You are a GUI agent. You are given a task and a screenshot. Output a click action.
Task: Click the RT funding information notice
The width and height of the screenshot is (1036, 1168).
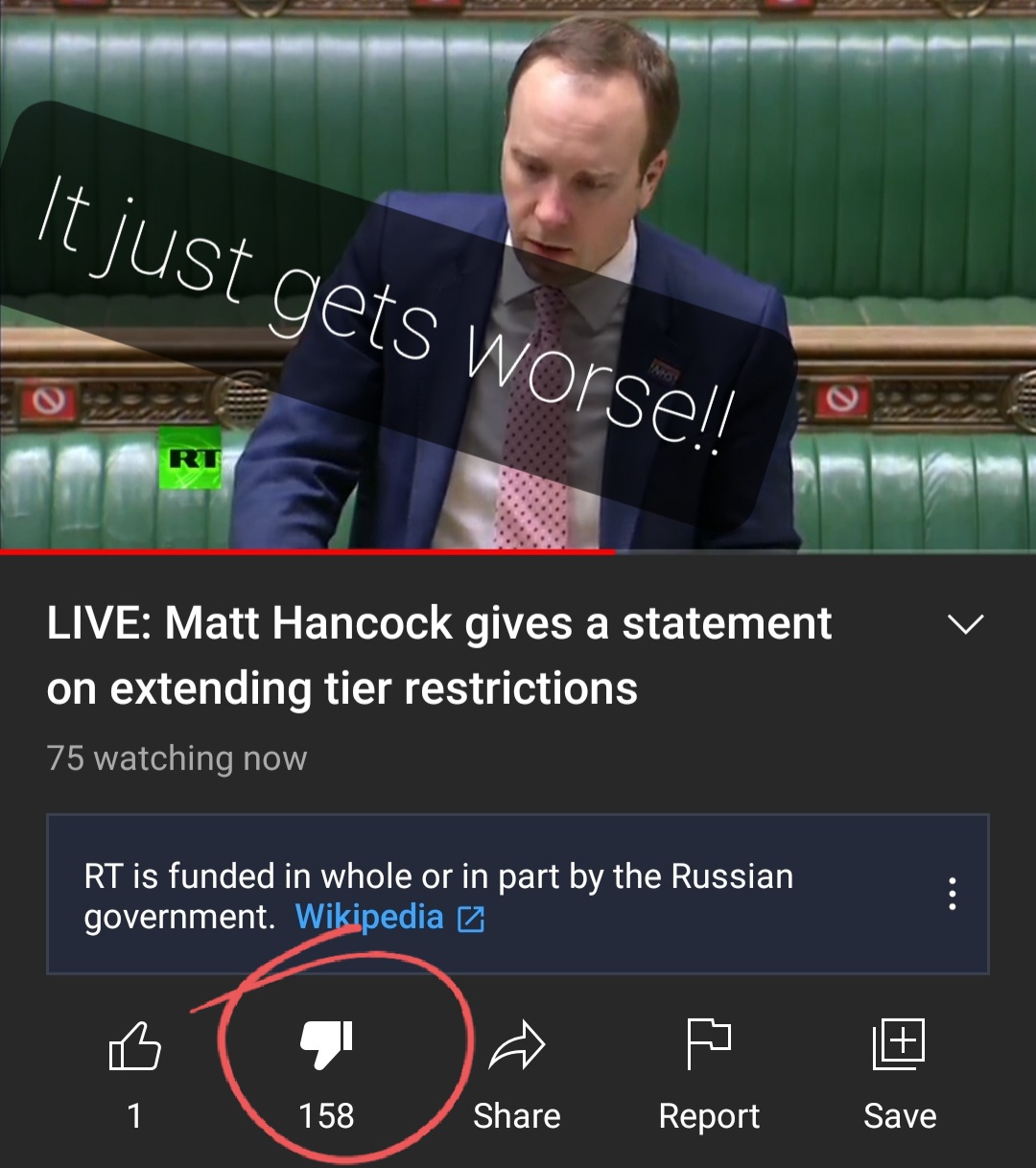point(518,895)
